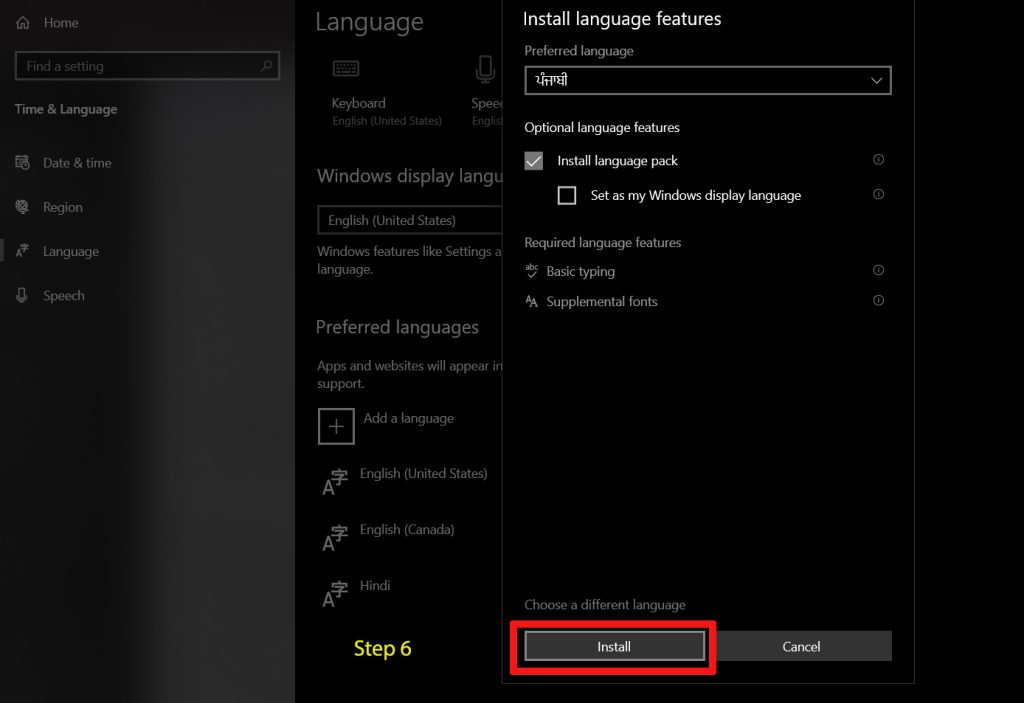Show info for Install language pack
The height and width of the screenshot is (703, 1024).
878,159
